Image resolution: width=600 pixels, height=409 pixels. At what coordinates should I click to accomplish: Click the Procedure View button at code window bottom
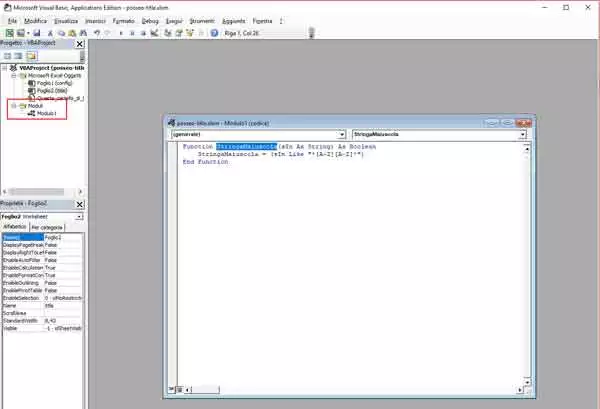coord(171,389)
